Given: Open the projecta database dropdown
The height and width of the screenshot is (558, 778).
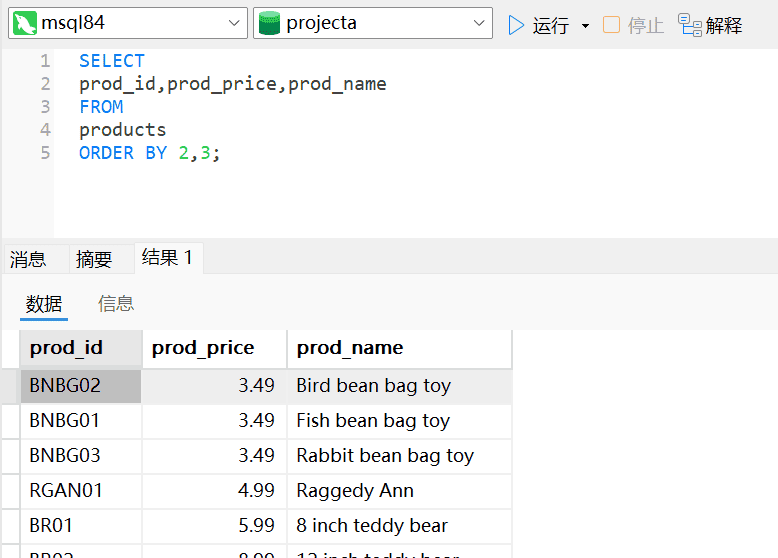Looking at the screenshot, I should tap(480, 23).
